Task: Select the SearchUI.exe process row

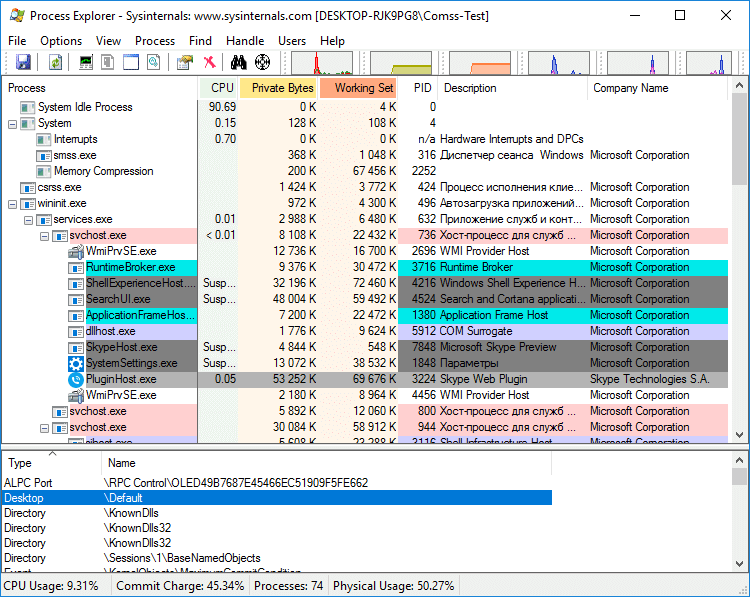Action: [x=366, y=300]
